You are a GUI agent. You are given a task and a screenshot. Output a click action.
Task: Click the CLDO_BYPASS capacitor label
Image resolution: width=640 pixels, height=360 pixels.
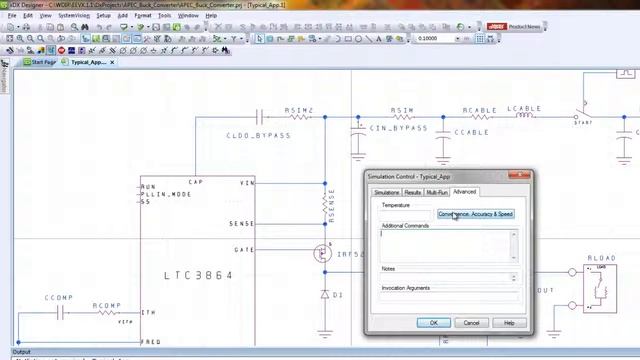pos(259,136)
